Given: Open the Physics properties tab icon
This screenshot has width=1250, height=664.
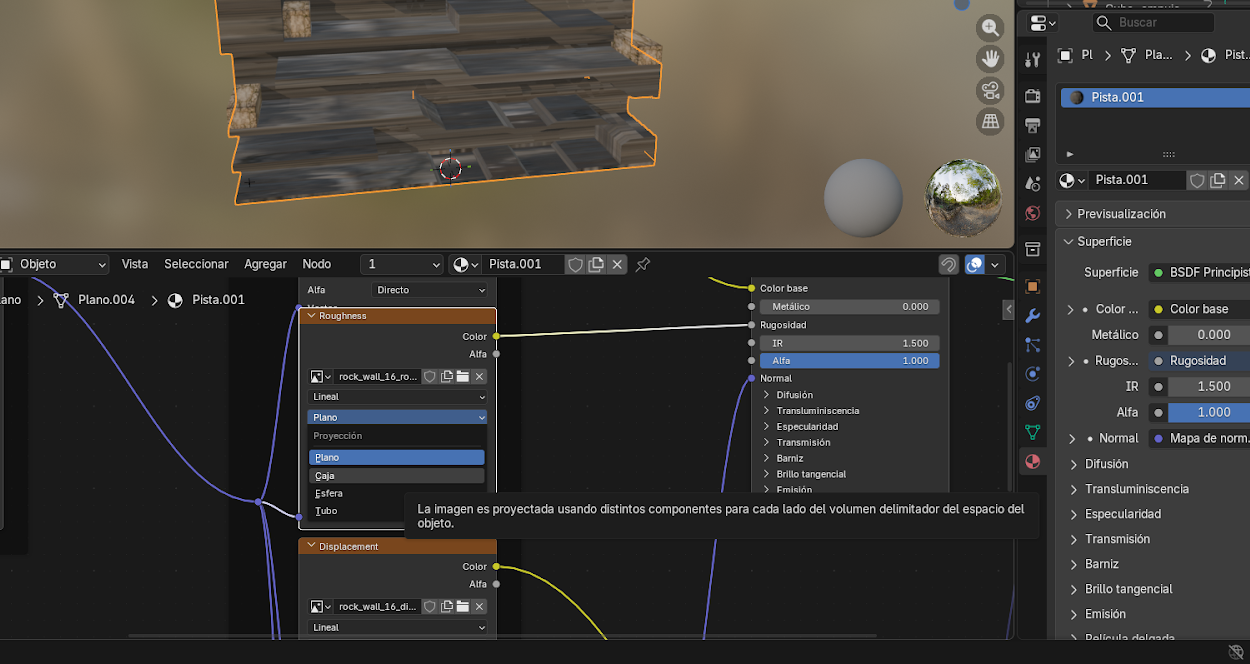Looking at the screenshot, I should 1033,374.
